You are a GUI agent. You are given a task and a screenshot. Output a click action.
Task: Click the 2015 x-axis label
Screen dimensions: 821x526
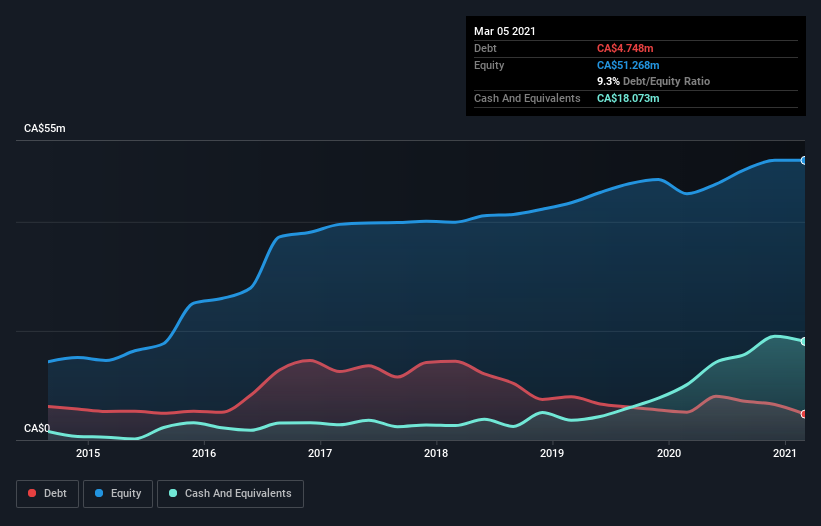tap(88, 453)
